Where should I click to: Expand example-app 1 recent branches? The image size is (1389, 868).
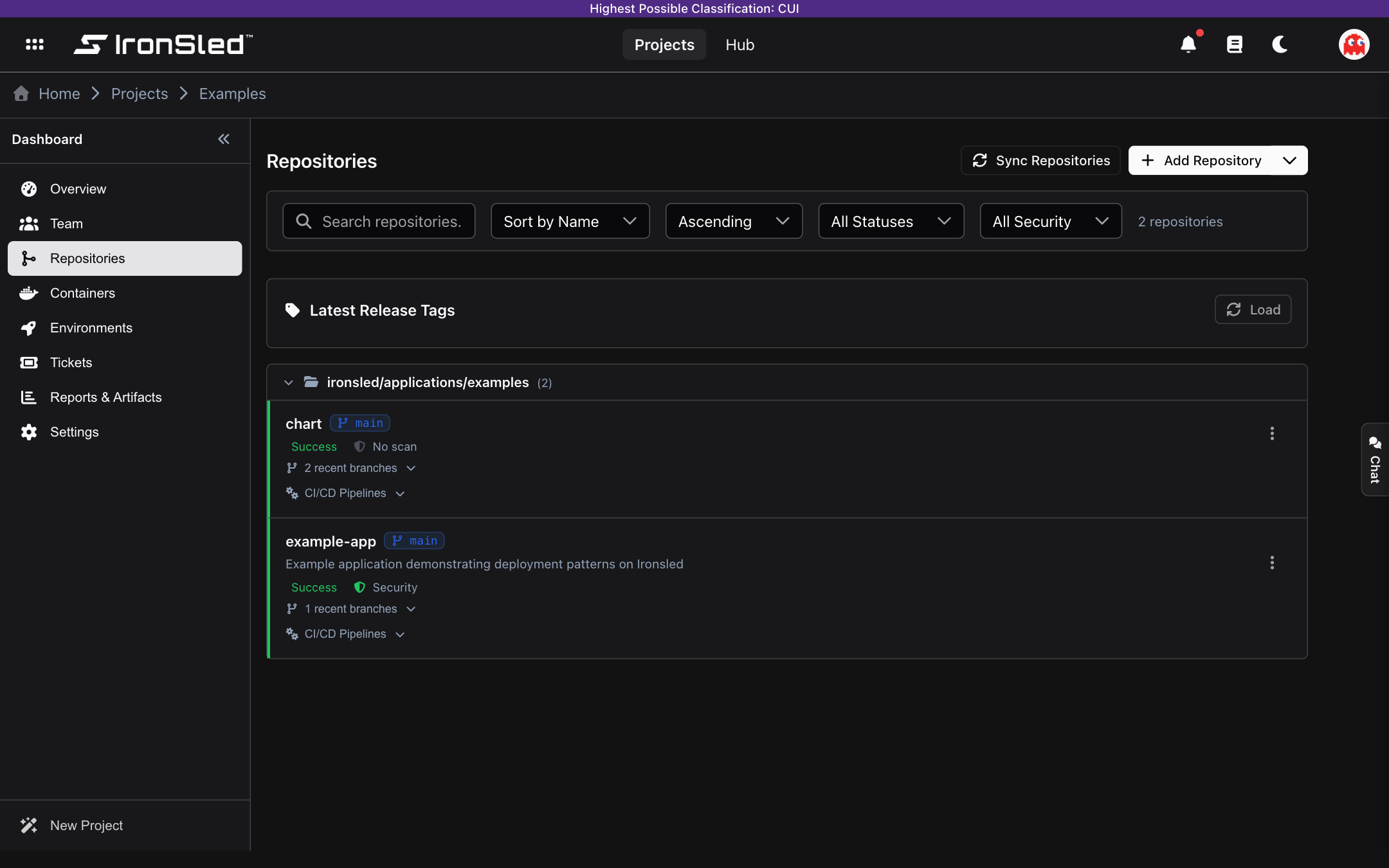click(351, 609)
